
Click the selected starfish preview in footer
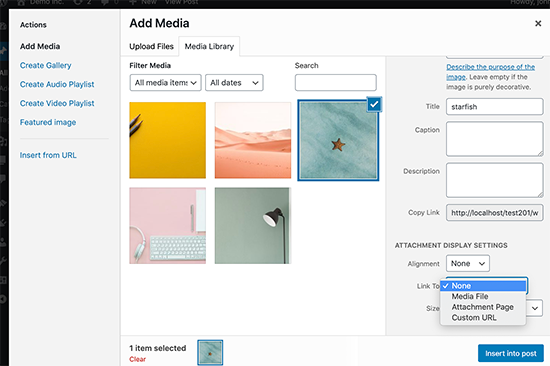pos(210,353)
